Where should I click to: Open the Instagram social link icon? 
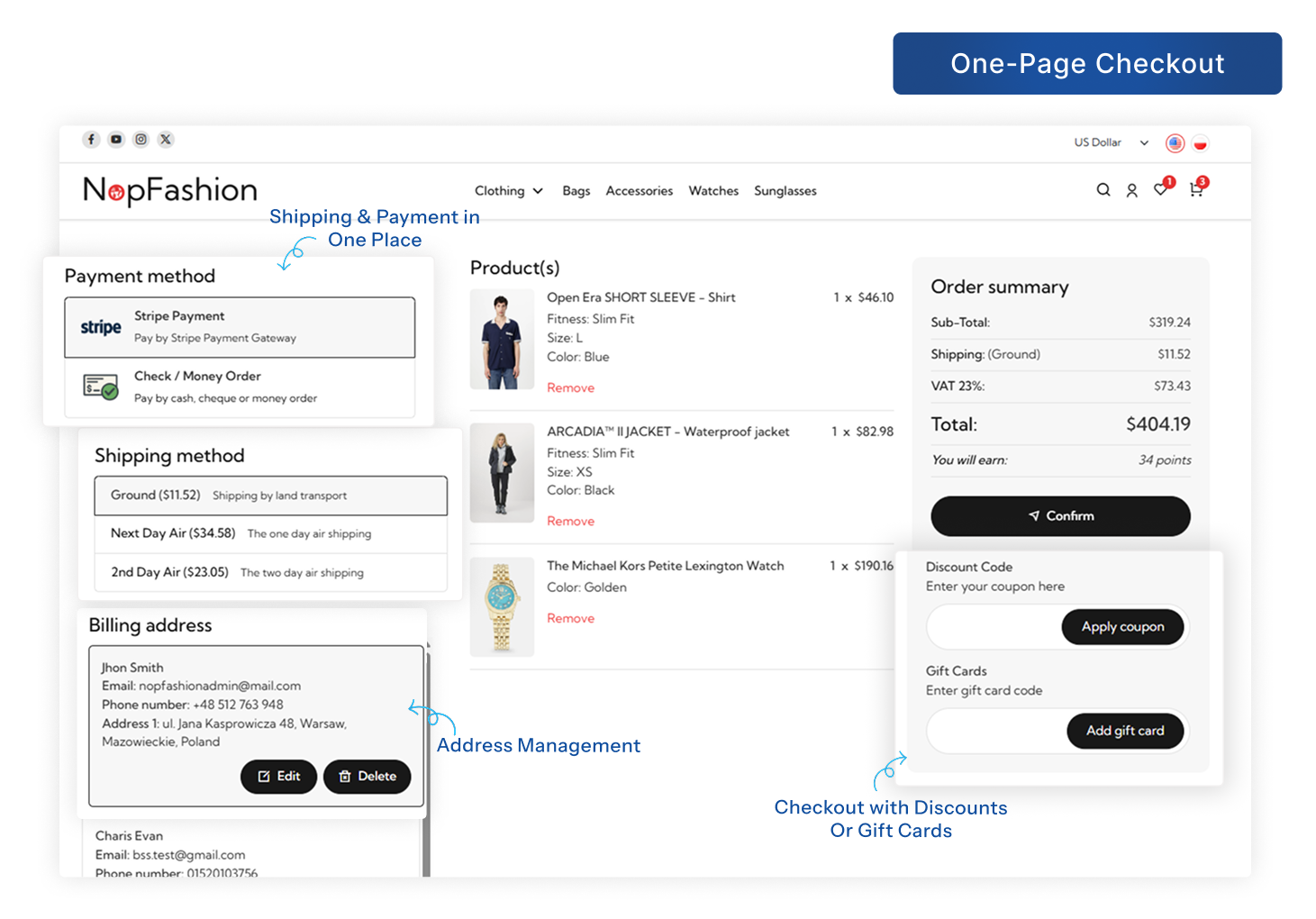coord(141,140)
